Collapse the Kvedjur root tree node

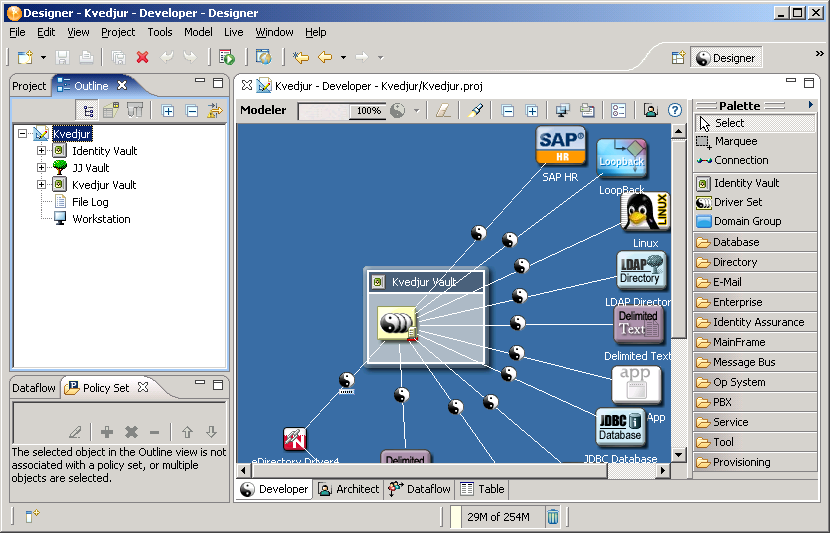pos(22,133)
